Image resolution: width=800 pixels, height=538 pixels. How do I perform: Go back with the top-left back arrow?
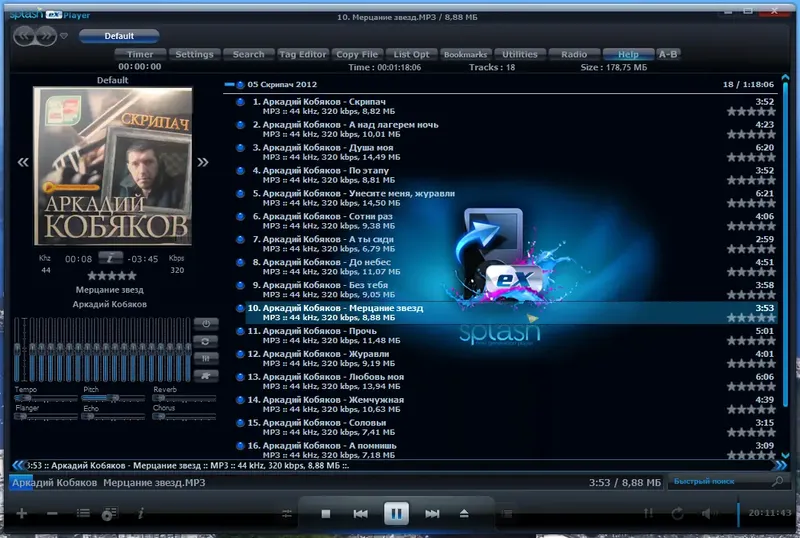click(24, 36)
